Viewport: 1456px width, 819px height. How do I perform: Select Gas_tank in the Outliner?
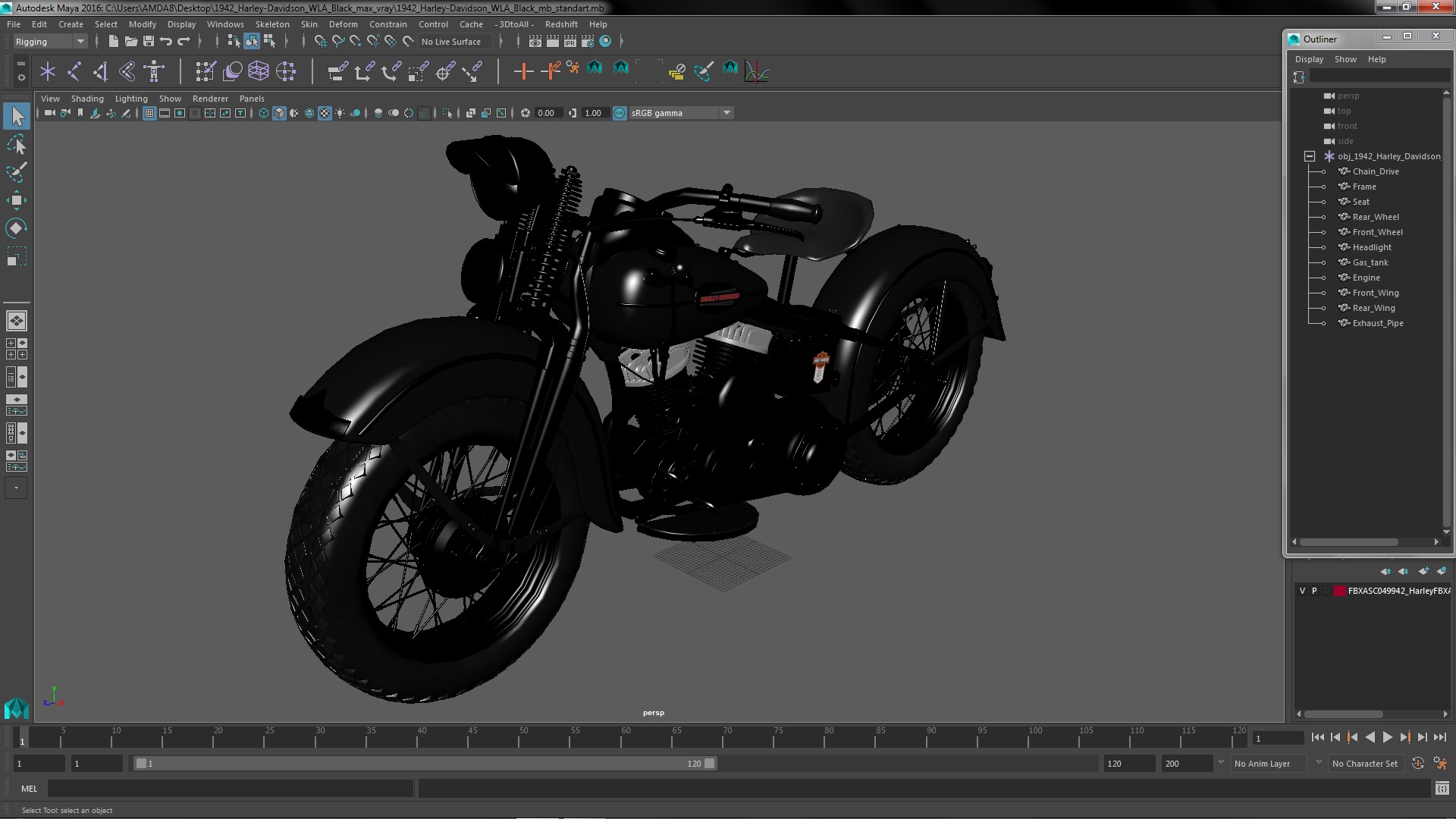coord(1370,262)
